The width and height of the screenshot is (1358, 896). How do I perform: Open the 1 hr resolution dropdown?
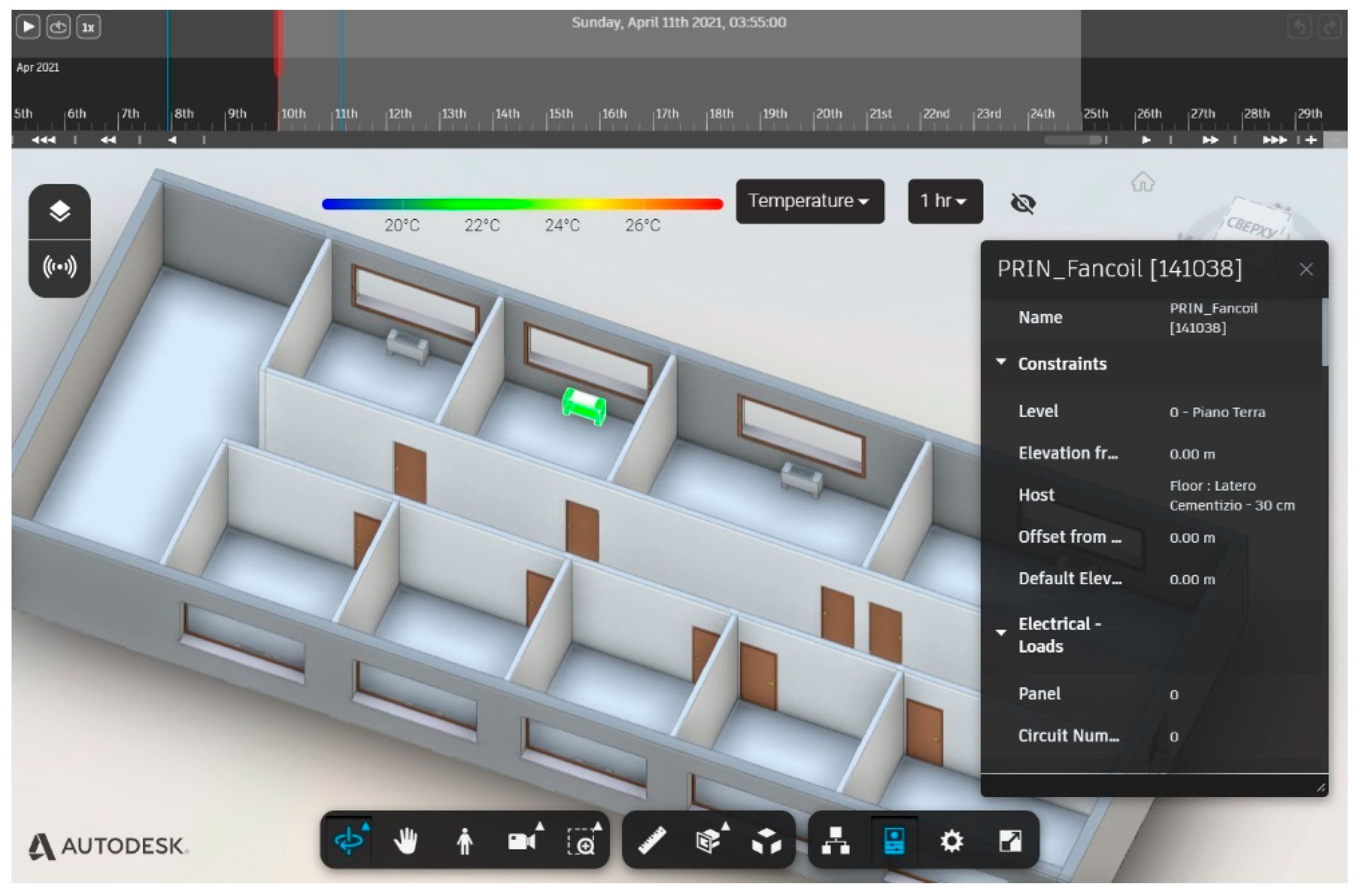[944, 201]
